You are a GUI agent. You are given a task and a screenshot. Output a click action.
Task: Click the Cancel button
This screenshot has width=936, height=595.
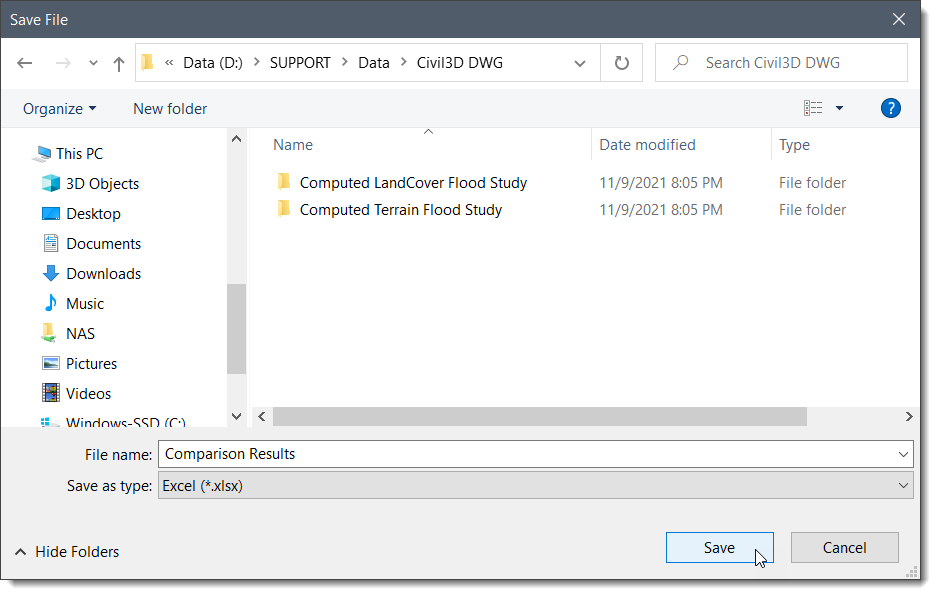844,548
